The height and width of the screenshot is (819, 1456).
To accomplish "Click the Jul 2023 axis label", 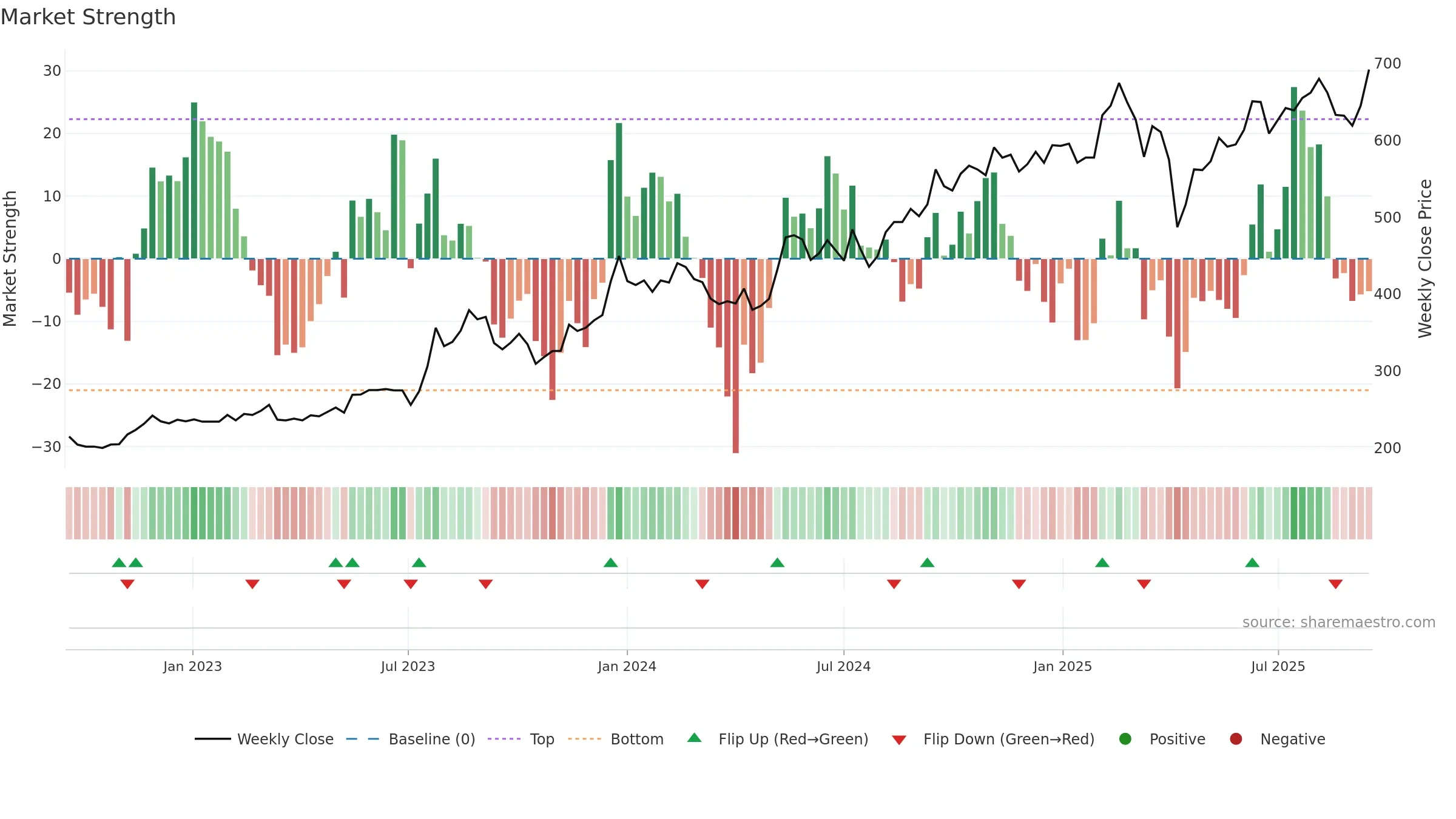I will (408, 666).
